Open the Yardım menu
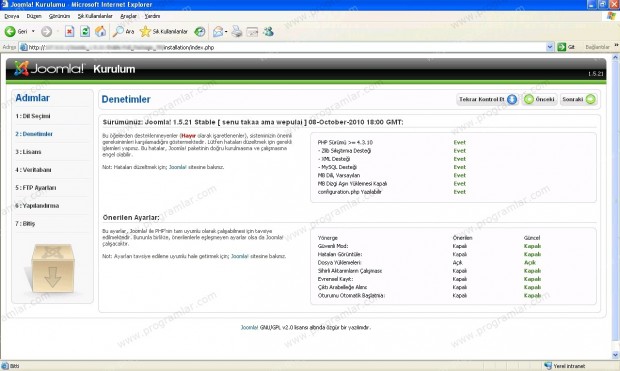 pos(152,16)
